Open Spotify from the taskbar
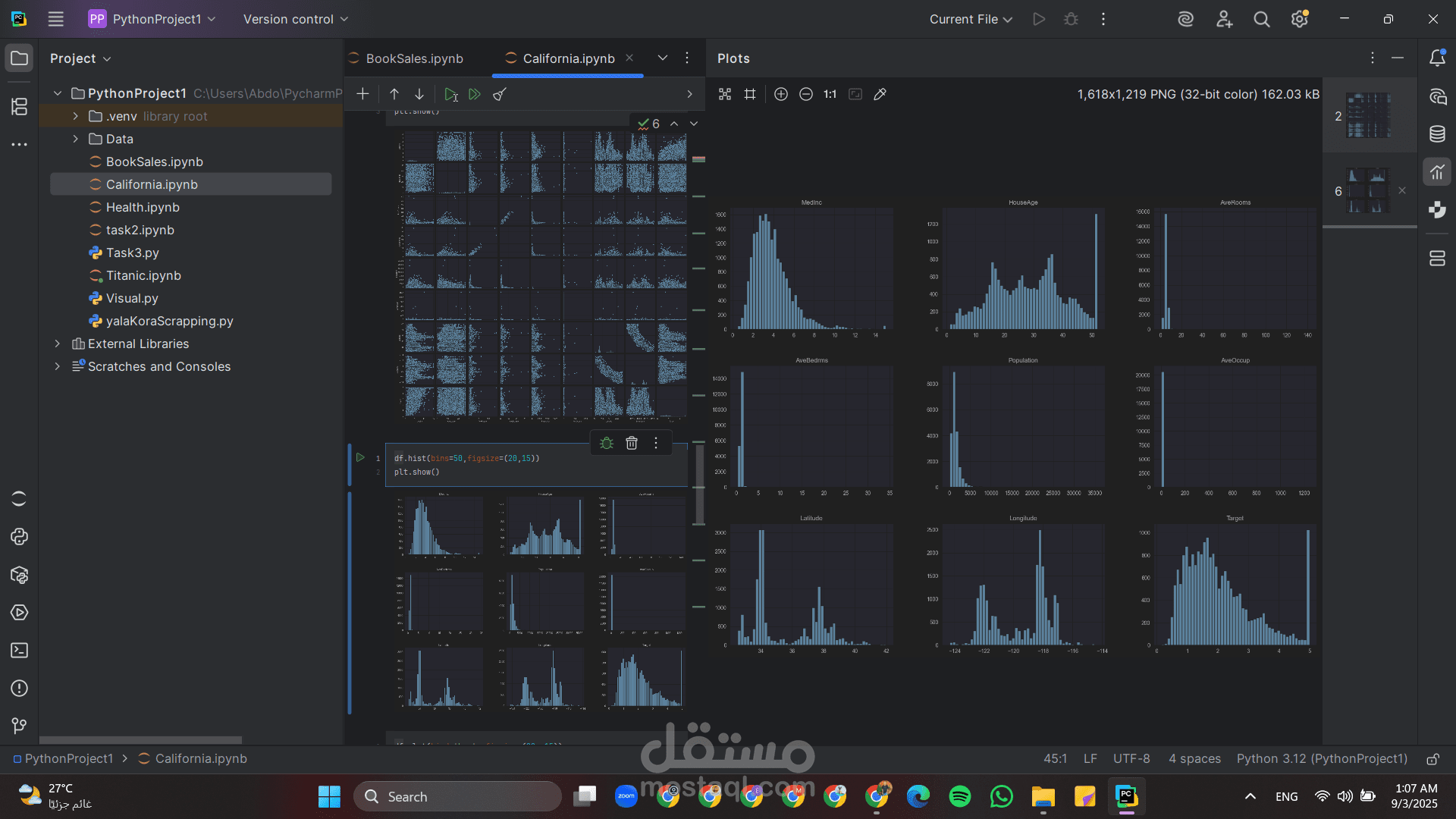The width and height of the screenshot is (1456, 819). click(959, 796)
